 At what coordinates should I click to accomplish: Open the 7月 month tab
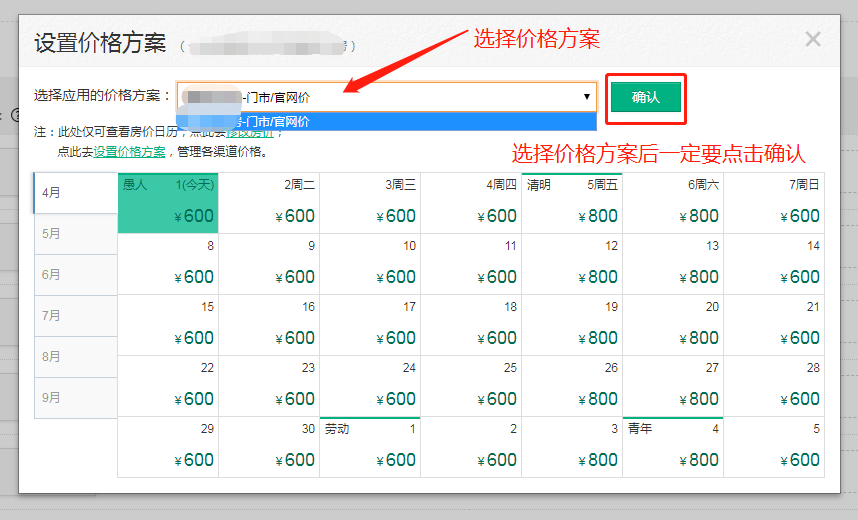point(76,315)
